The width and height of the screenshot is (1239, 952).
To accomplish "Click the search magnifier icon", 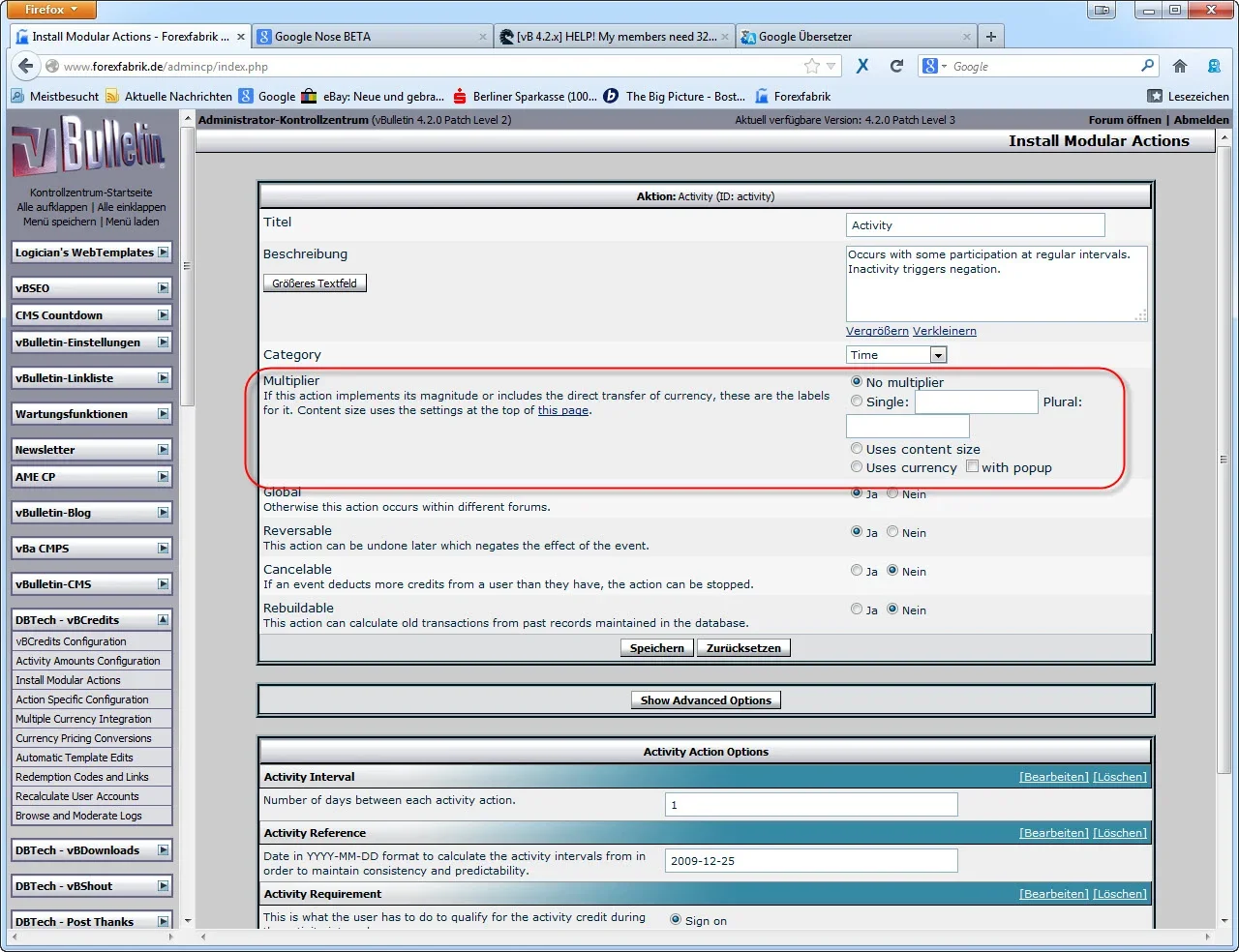I will coord(1147,66).
